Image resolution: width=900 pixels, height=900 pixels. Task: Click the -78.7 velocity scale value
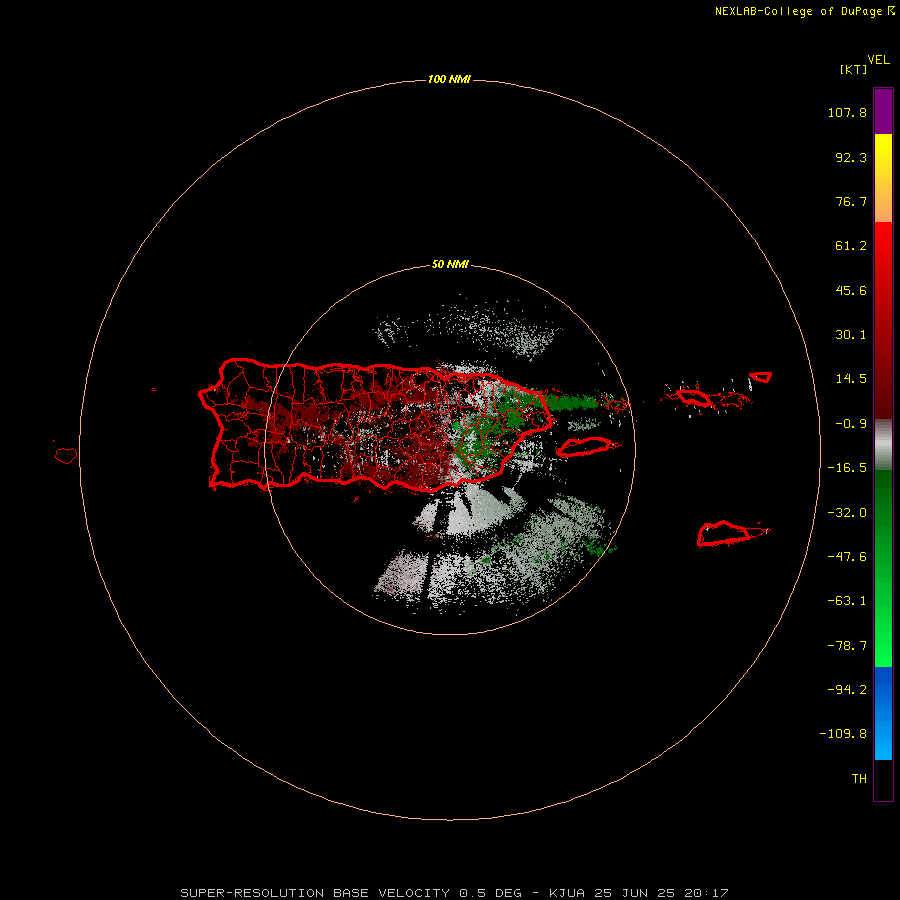point(847,646)
